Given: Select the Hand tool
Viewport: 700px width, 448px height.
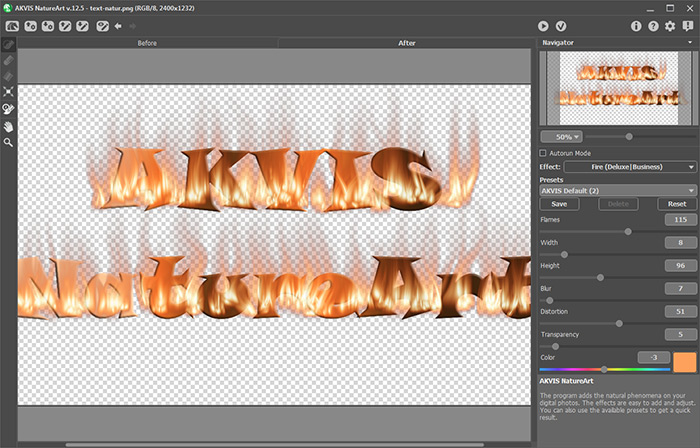Looking at the screenshot, I should click(x=8, y=127).
